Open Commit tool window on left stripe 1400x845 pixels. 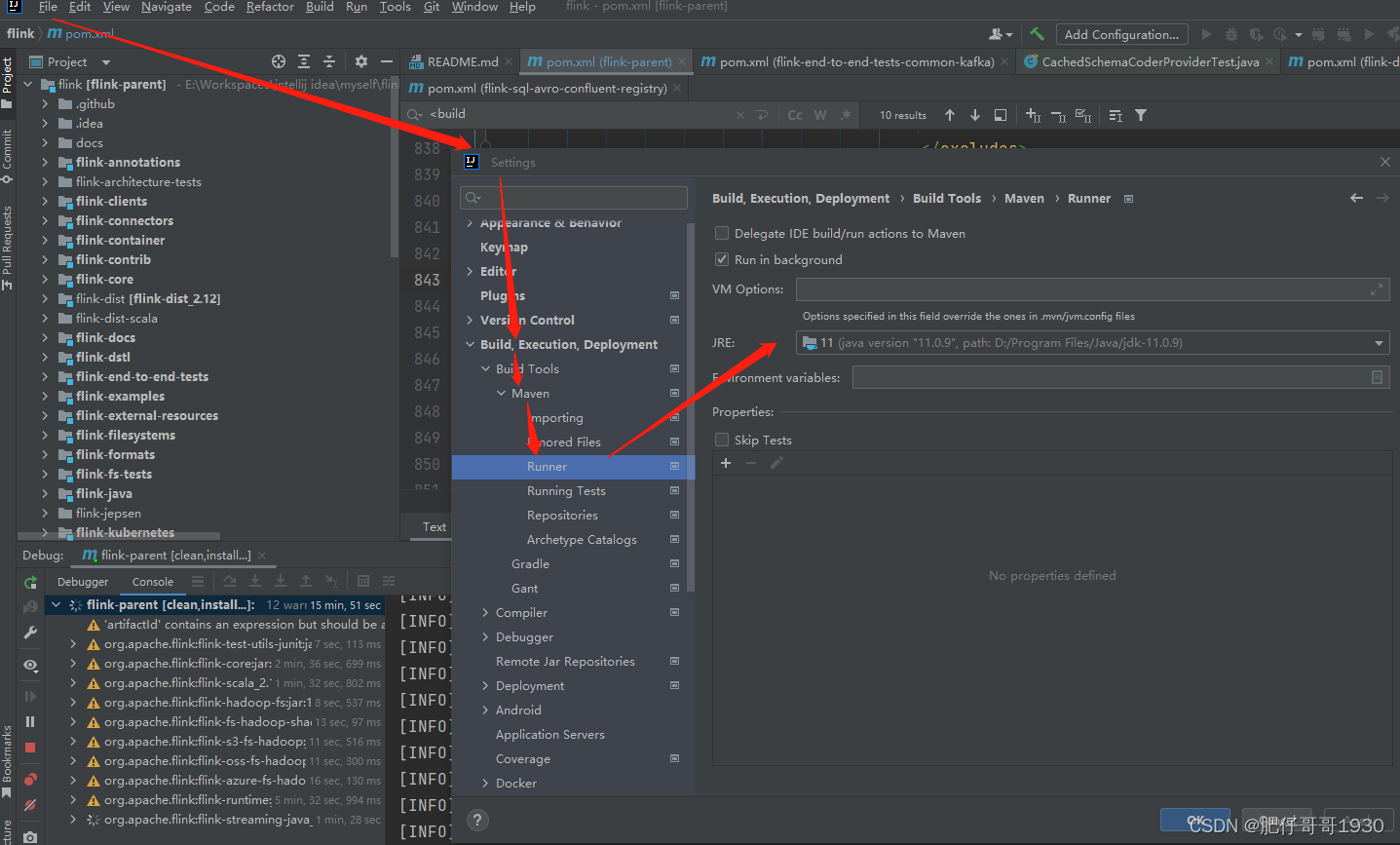7,156
